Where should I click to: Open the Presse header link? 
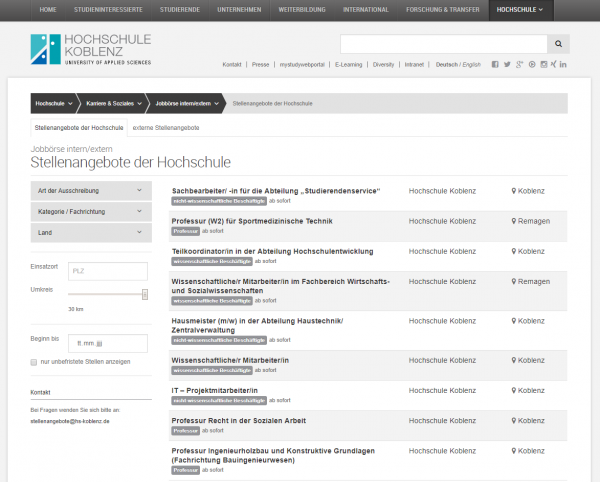260,65
